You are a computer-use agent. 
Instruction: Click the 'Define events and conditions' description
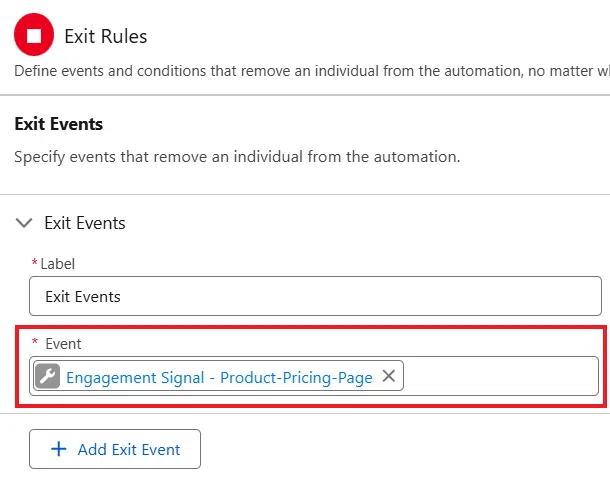tap(312, 71)
